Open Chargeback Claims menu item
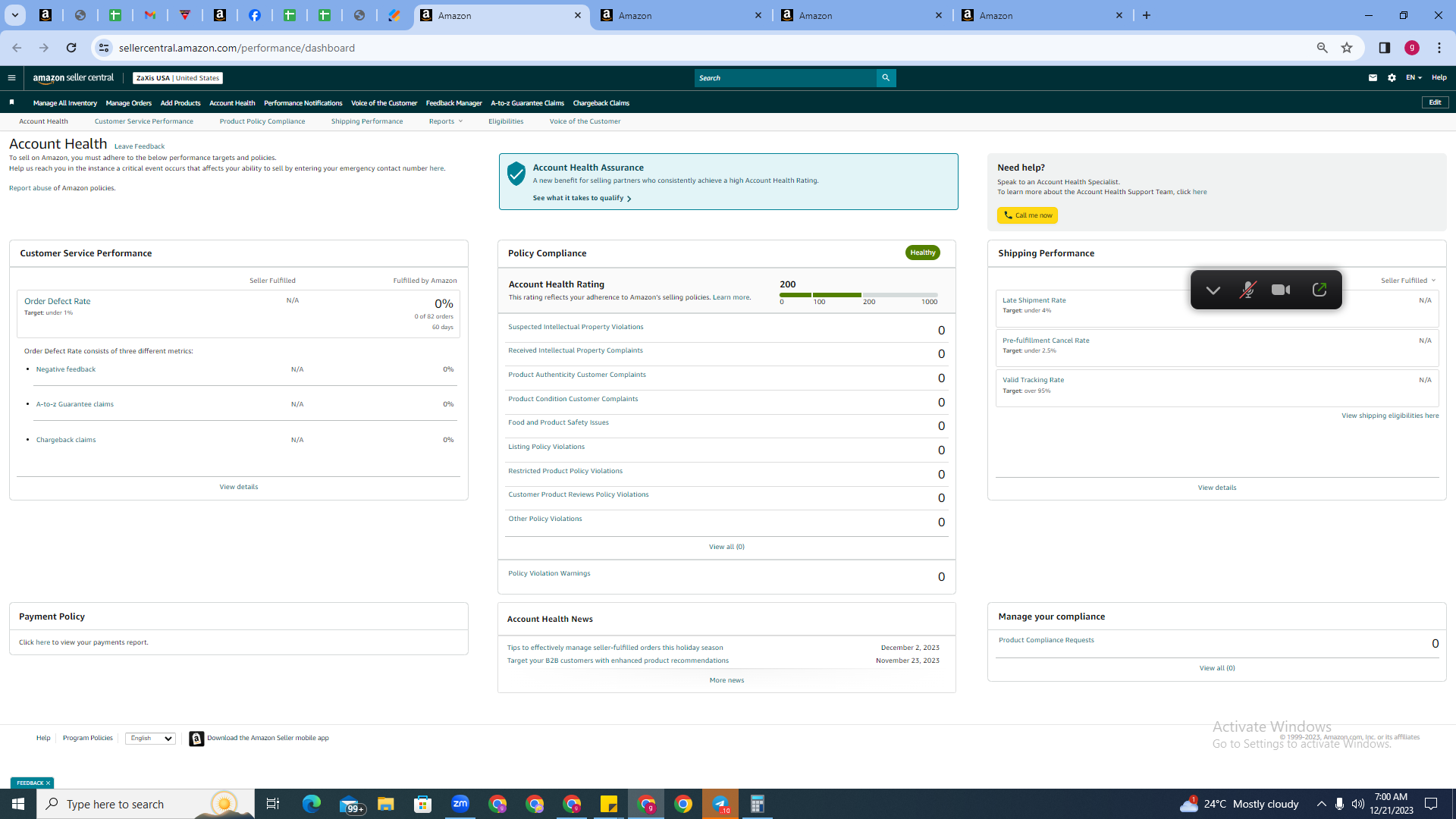 click(x=601, y=103)
